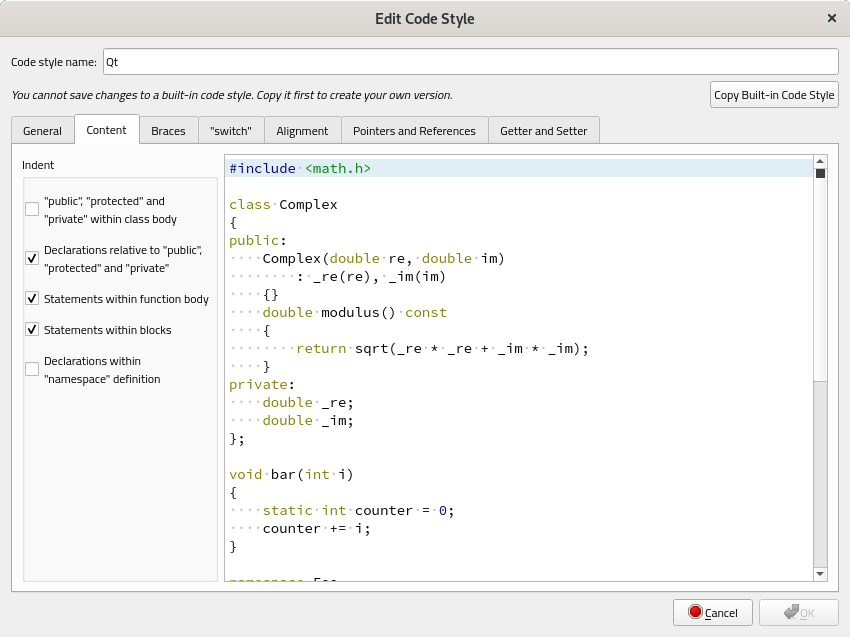
Task: Enable indent for public/protected/private within class body
Action: click(x=32, y=209)
